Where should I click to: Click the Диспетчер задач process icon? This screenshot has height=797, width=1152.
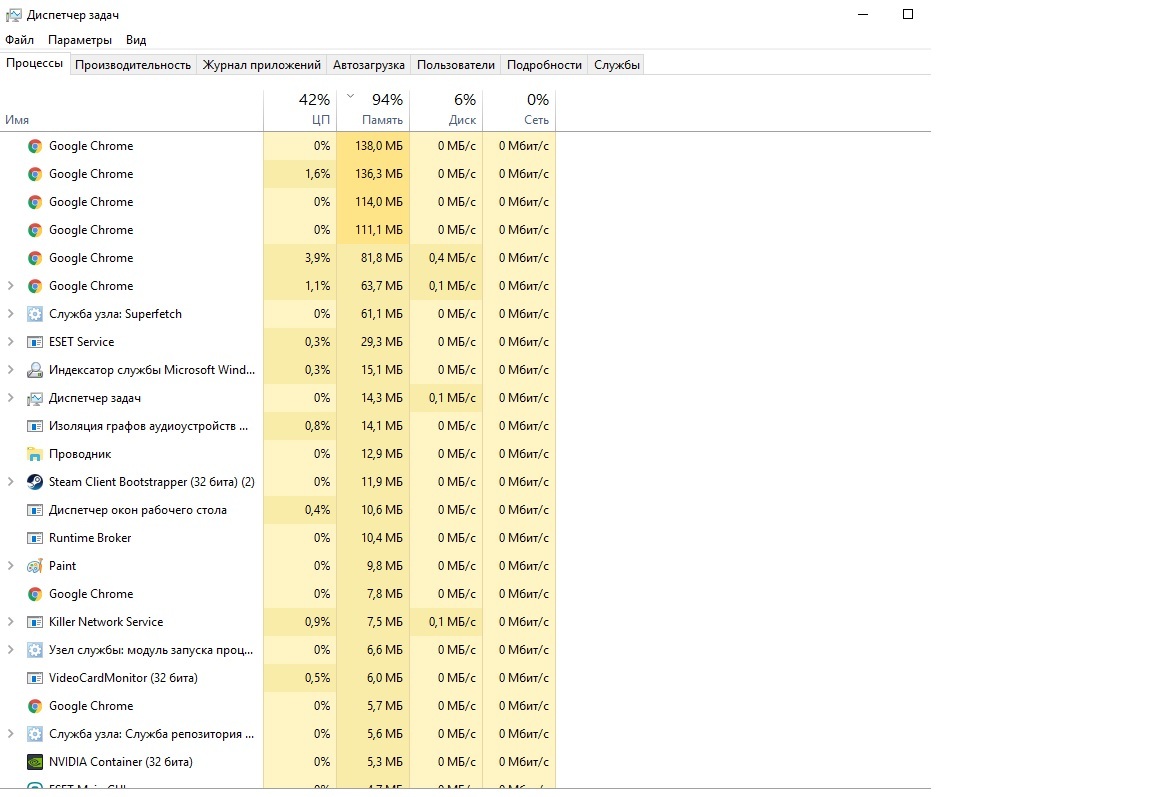(35, 398)
